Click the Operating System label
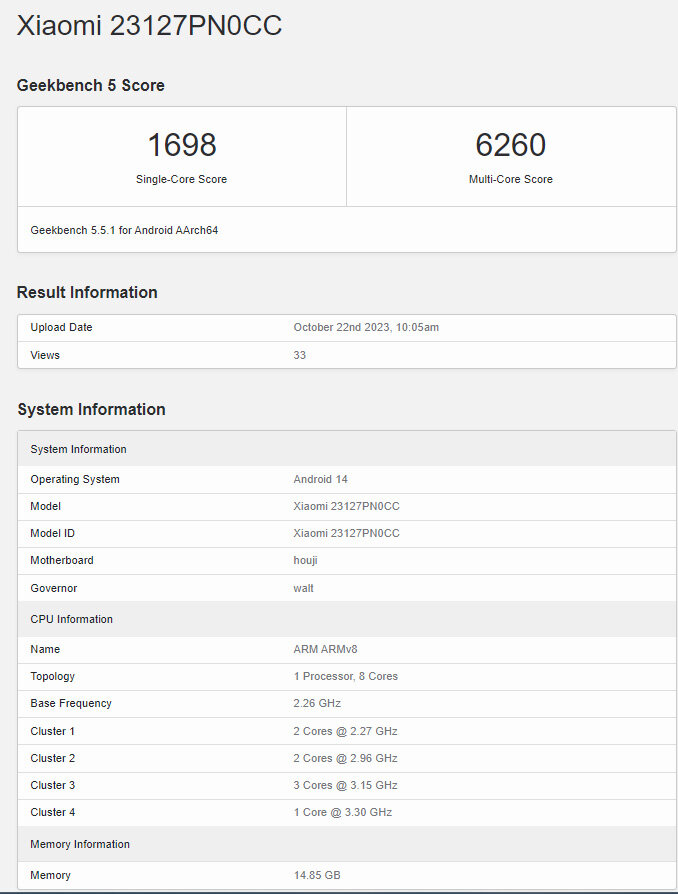Image resolution: width=678 pixels, height=894 pixels. point(75,479)
